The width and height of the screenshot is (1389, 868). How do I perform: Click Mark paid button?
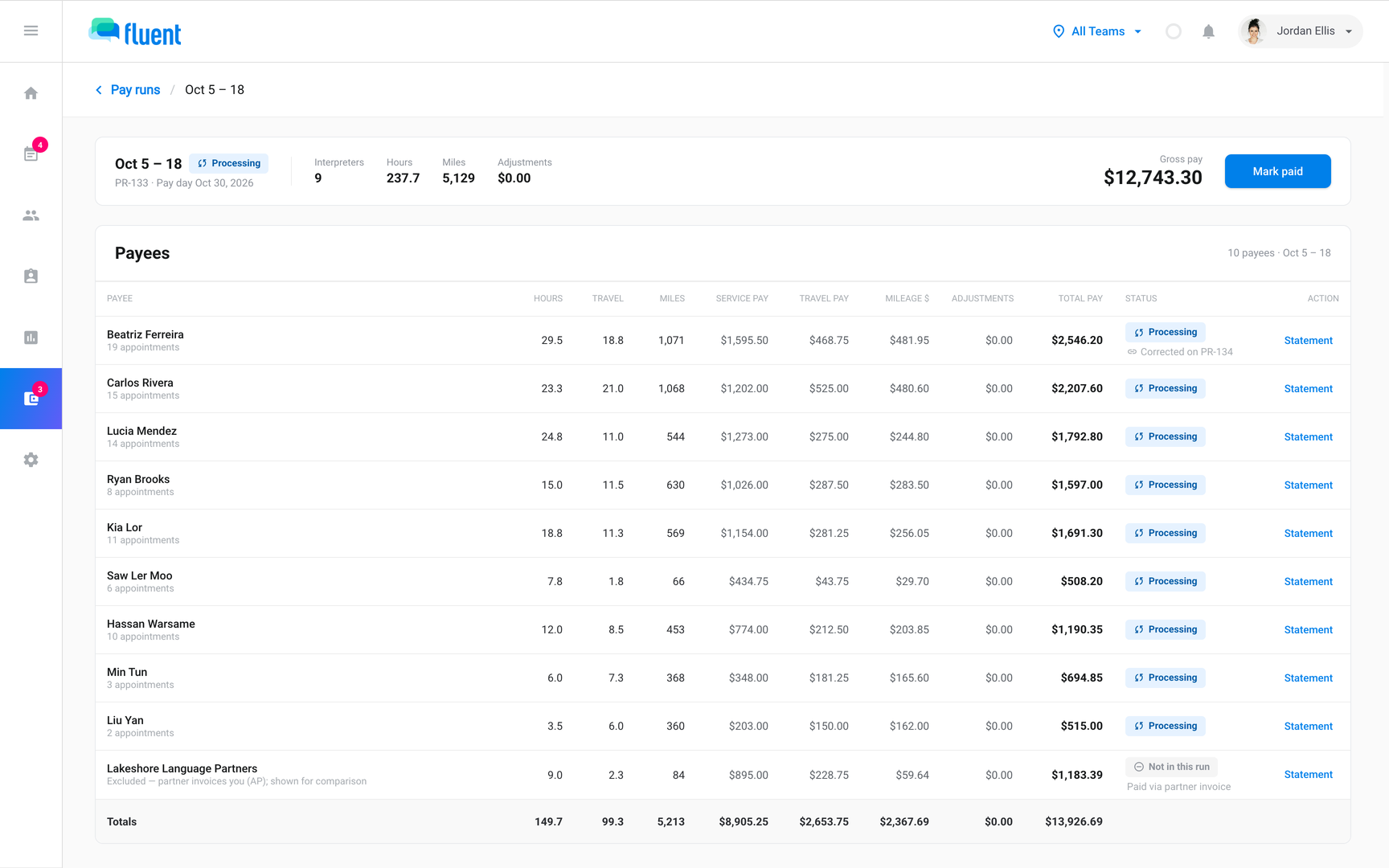pyautogui.click(x=1277, y=171)
